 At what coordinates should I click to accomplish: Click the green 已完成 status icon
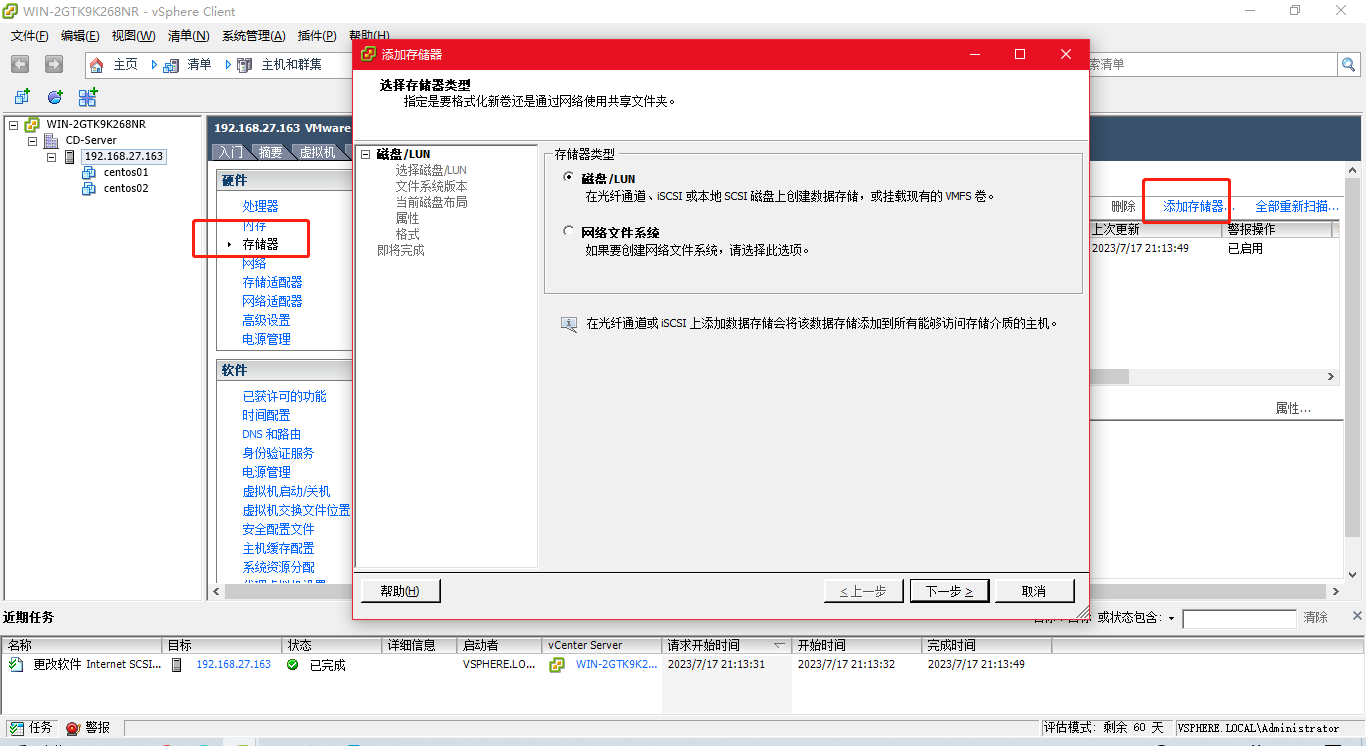(x=292, y=664)
